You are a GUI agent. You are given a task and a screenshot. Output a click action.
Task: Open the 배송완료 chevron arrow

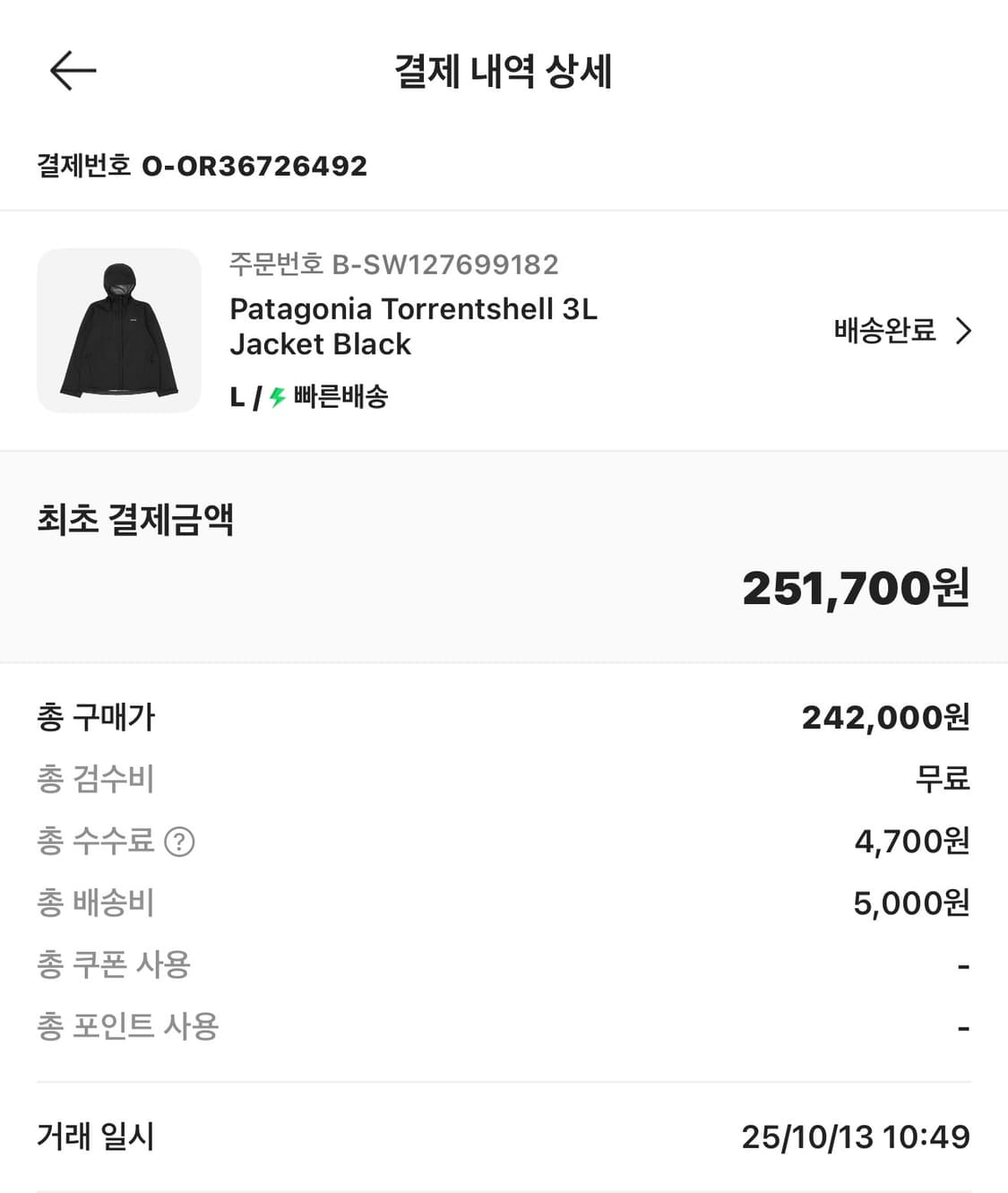[964, 331]
